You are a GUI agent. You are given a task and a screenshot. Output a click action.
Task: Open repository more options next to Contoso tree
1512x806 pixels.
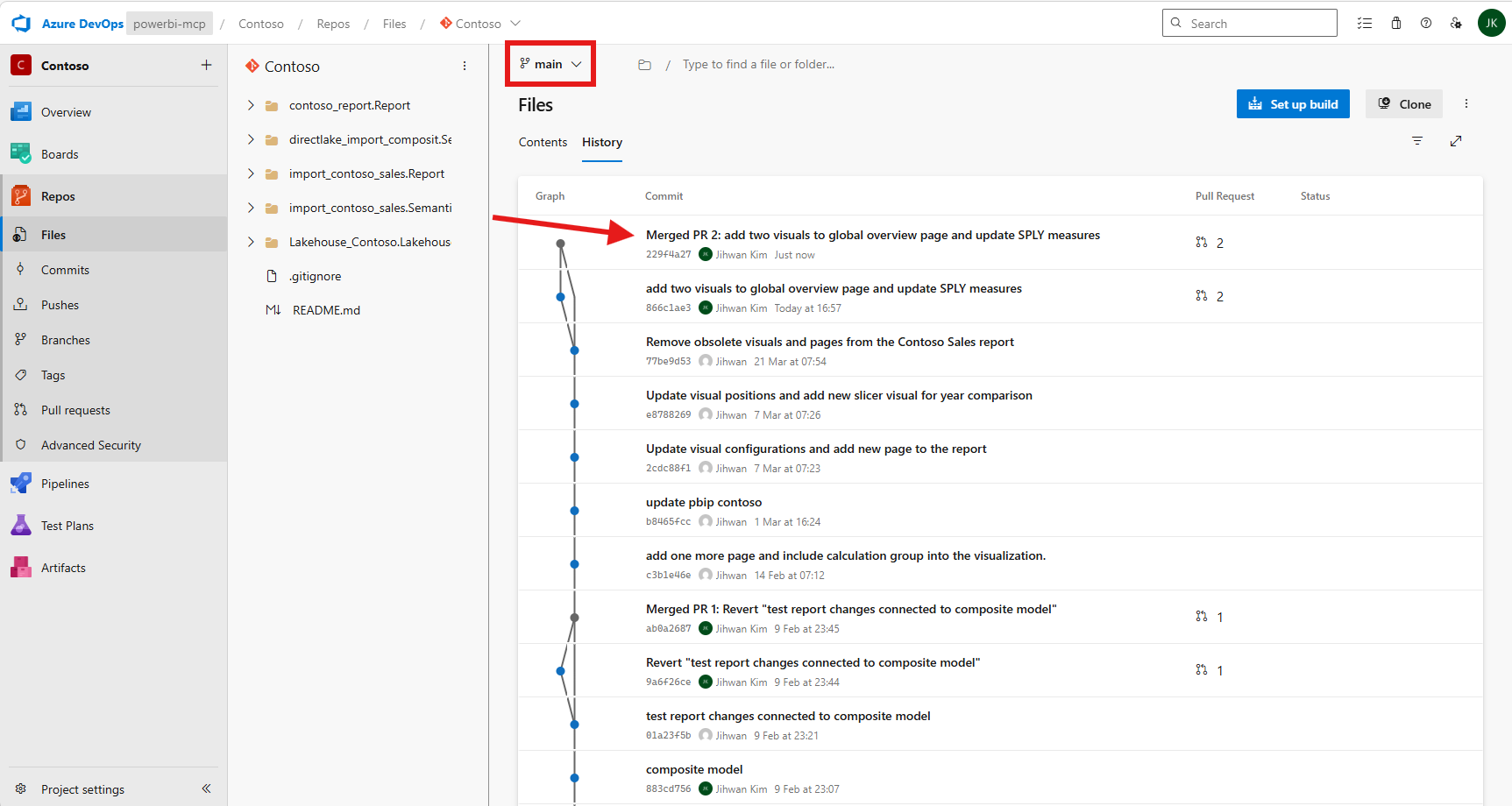click(x=465, y=66)
